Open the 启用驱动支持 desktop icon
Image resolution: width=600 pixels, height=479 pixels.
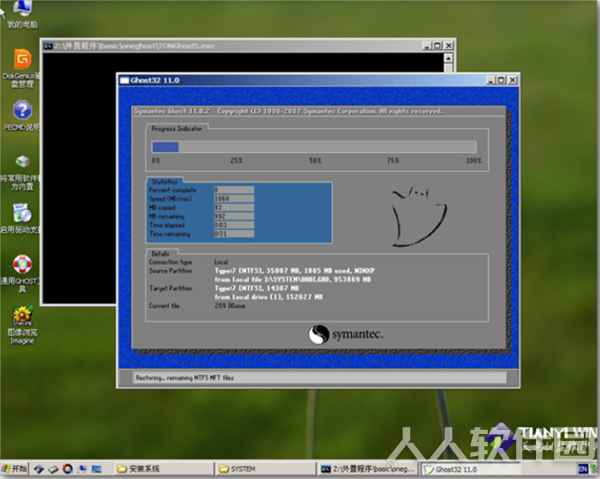click(x=21, y=218)
